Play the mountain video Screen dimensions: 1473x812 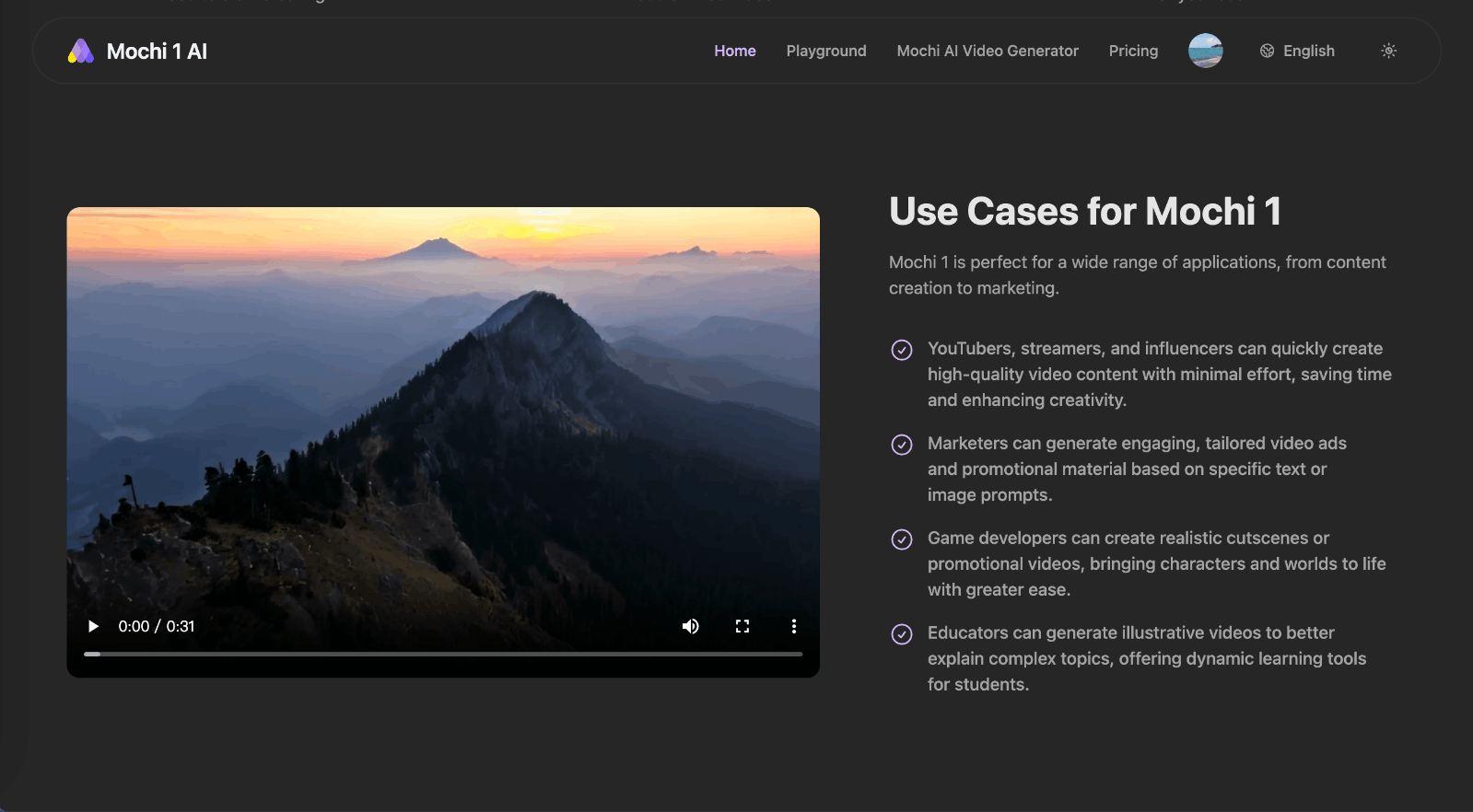[93, 627]
